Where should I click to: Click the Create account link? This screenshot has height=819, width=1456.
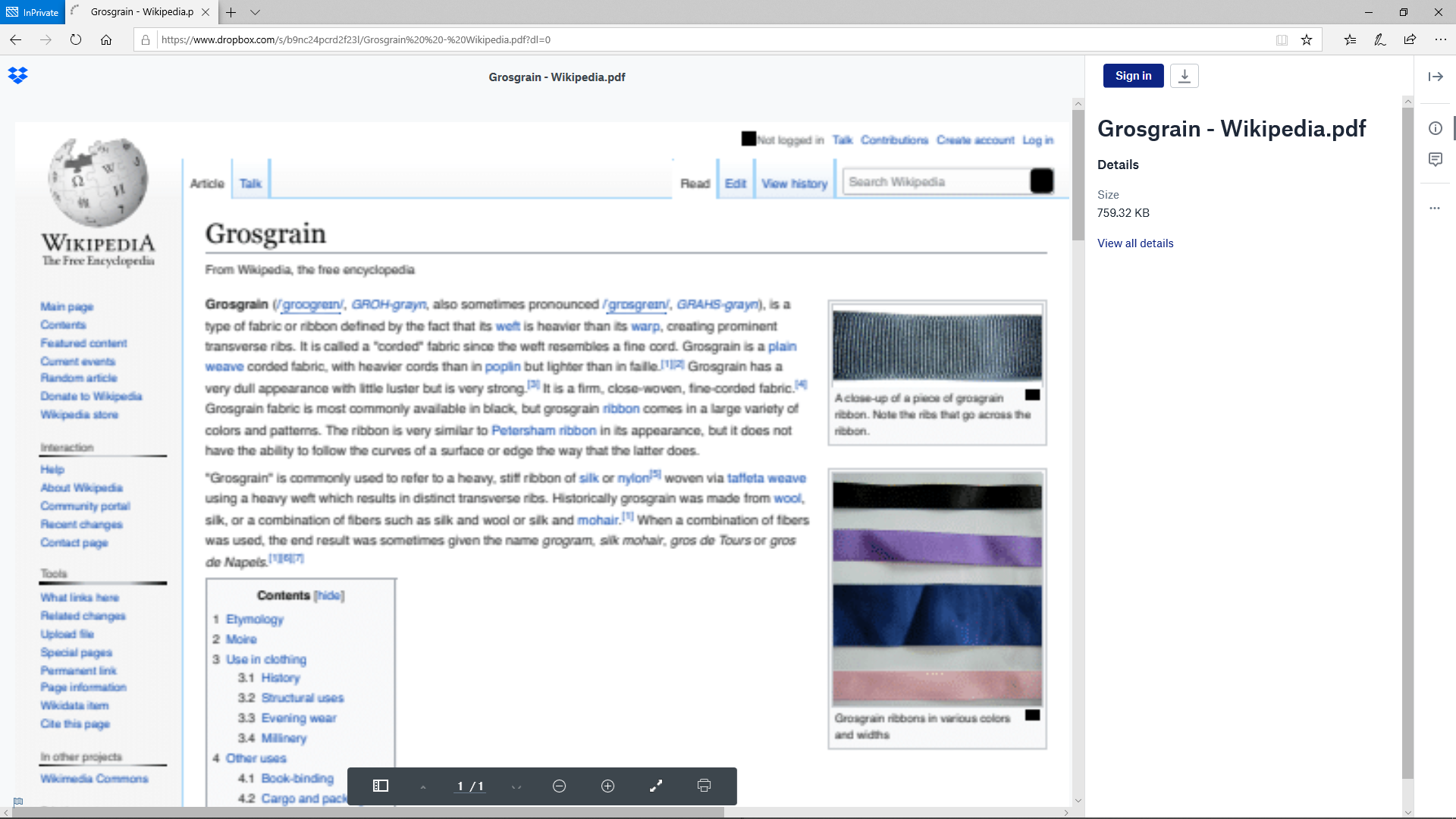(975, 140)
